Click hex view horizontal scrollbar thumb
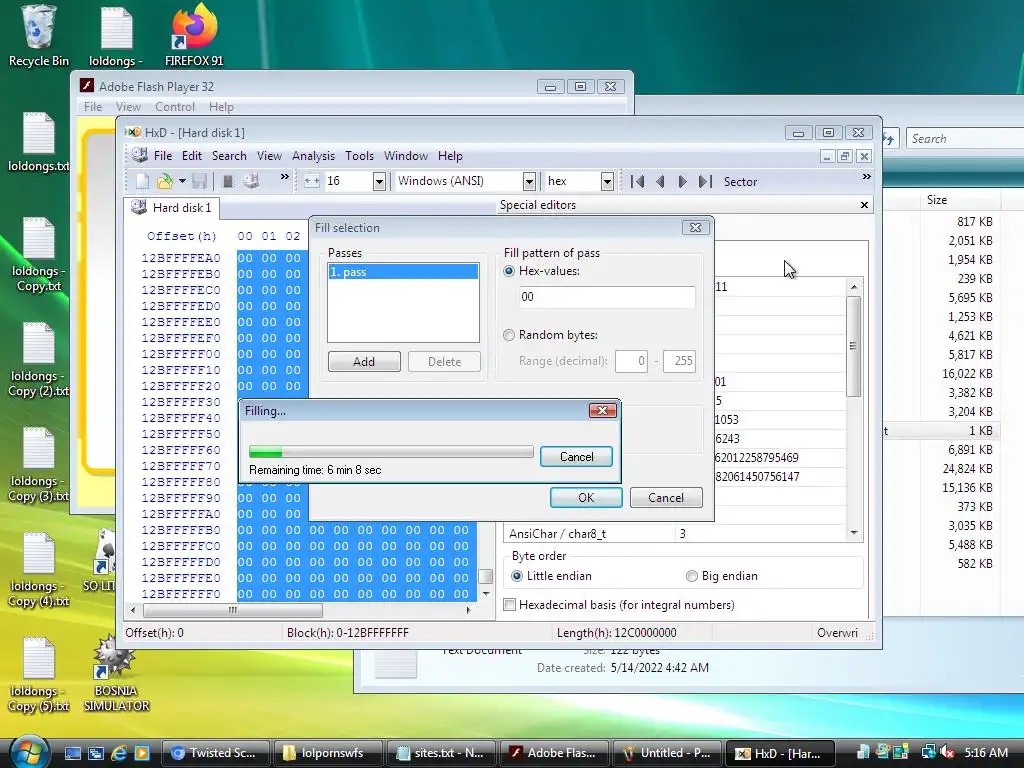This screenshot has width=1024, height=768. 232,610
